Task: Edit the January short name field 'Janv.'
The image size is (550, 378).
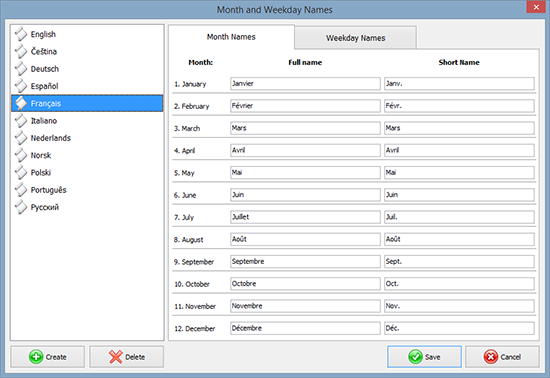Action: pyautogui.click(x=459, y=84)
